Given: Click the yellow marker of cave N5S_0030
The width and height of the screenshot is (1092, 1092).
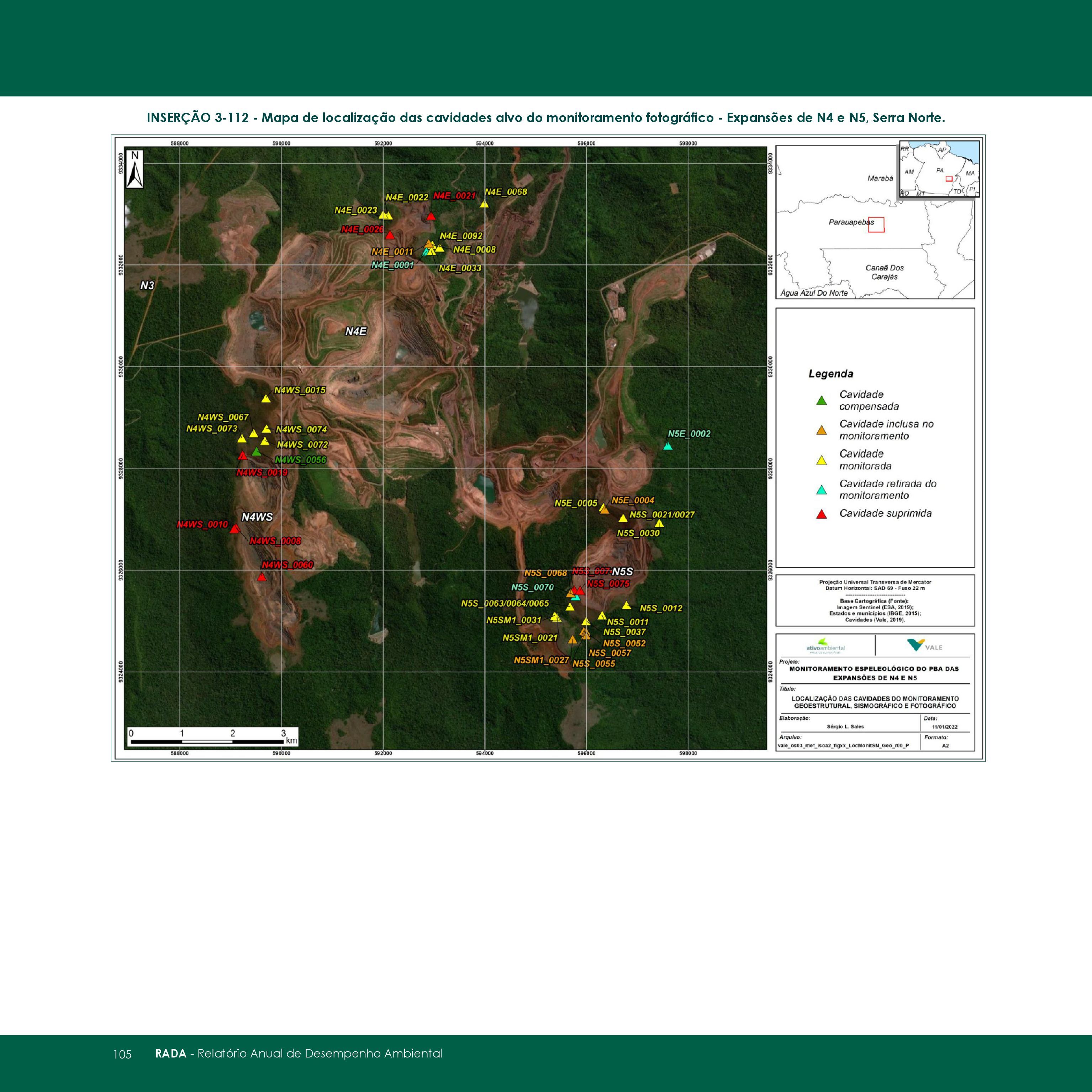Looking at the screenshot, I should tap(659, 523).
